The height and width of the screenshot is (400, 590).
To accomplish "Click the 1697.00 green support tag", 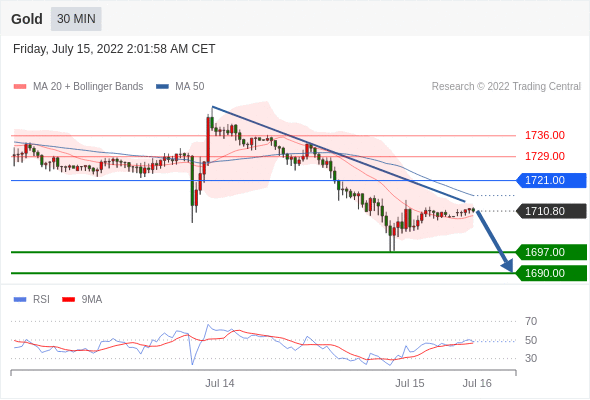I will (551, 252).
